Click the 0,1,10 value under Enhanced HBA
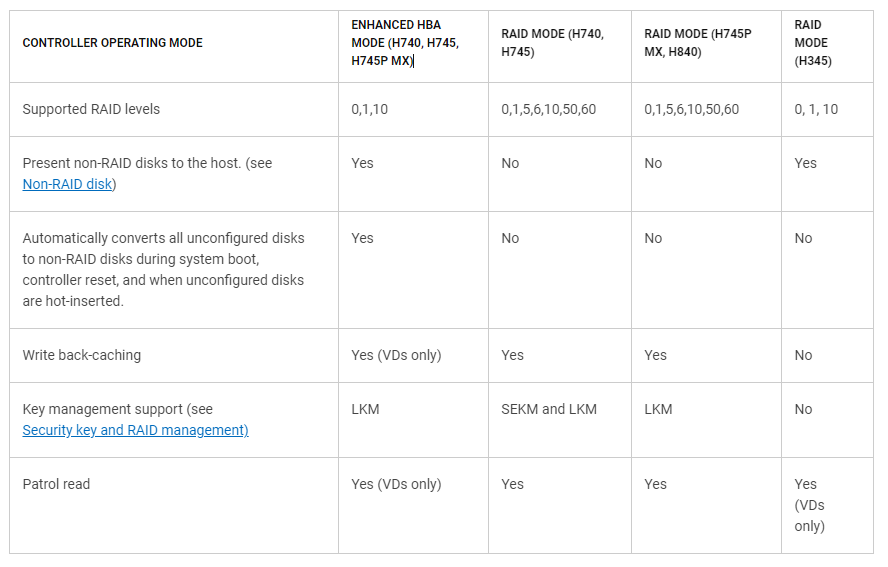Image resolution: width=888 pixels, height=567 pixels. click(369, 109)
